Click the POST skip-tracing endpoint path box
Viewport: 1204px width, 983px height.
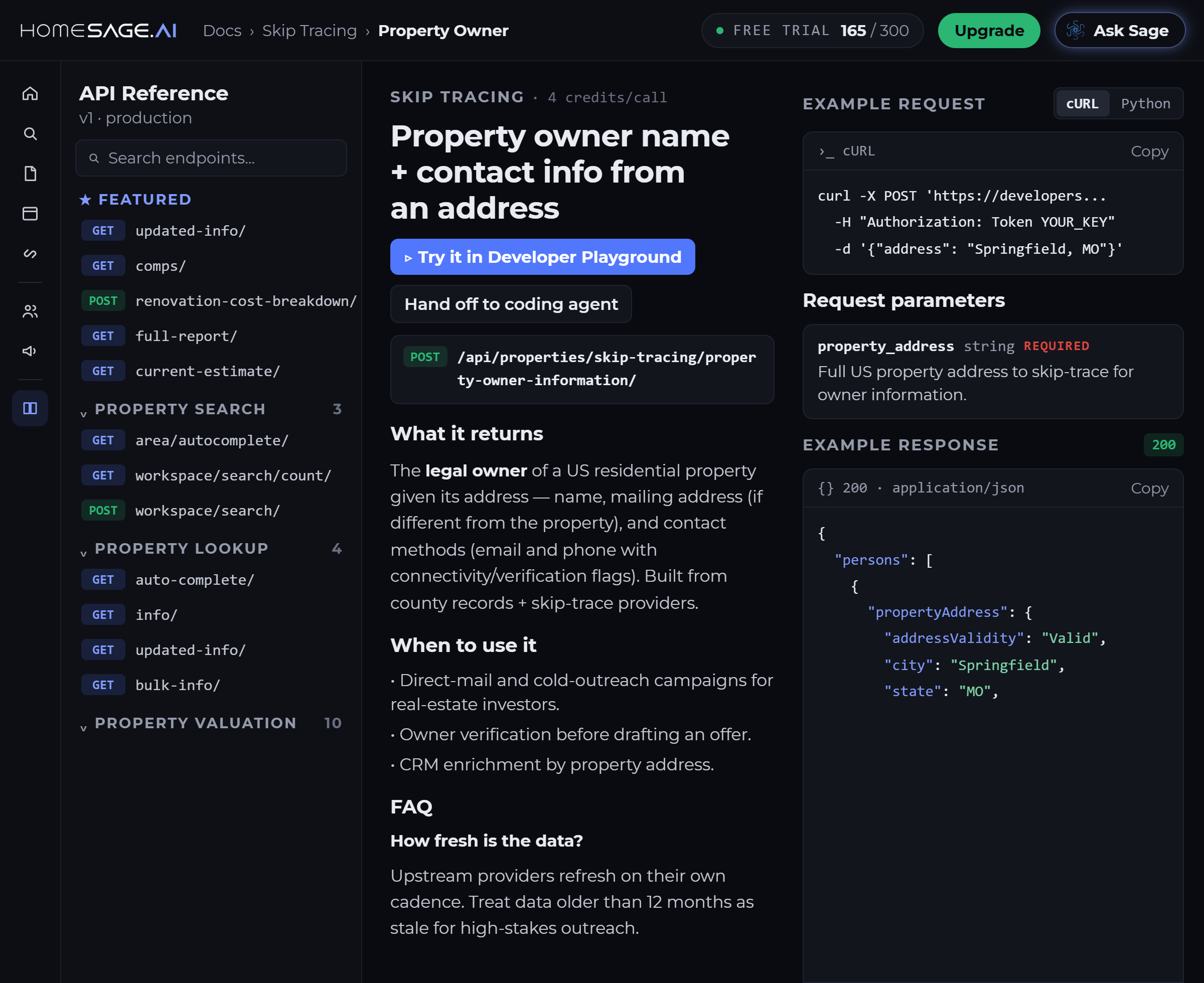[x=581, y=369]
